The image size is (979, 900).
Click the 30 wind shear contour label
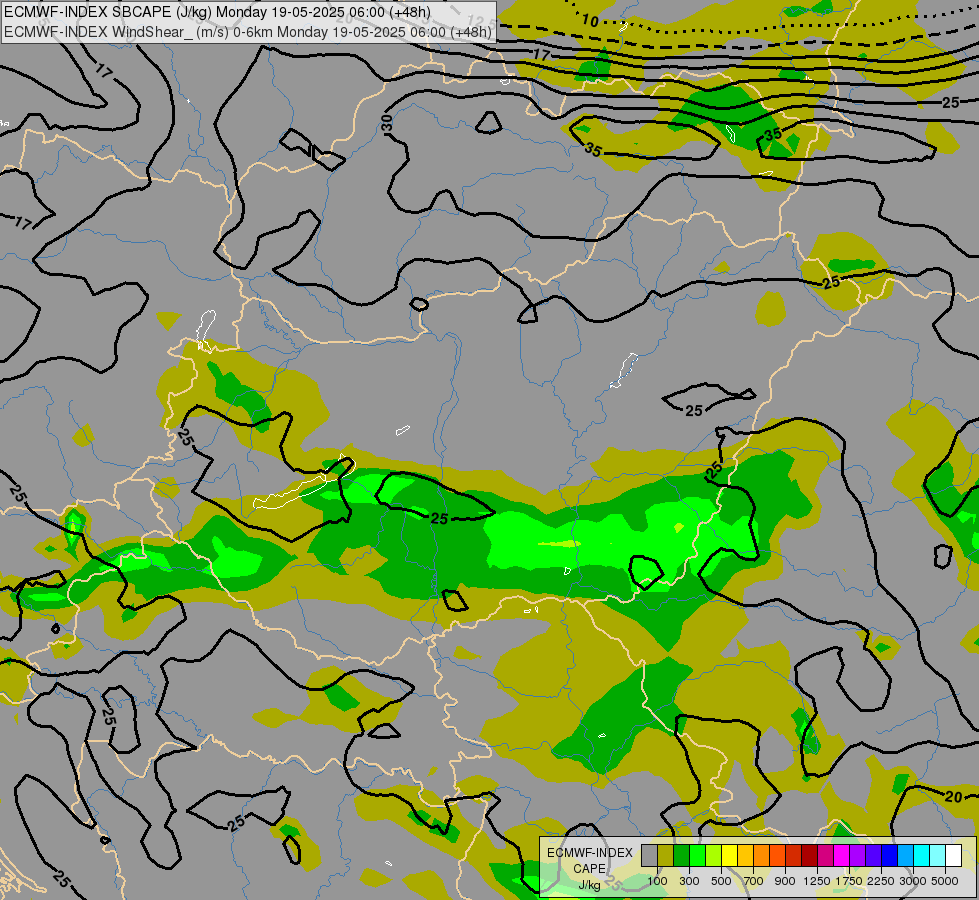(387, 123)
